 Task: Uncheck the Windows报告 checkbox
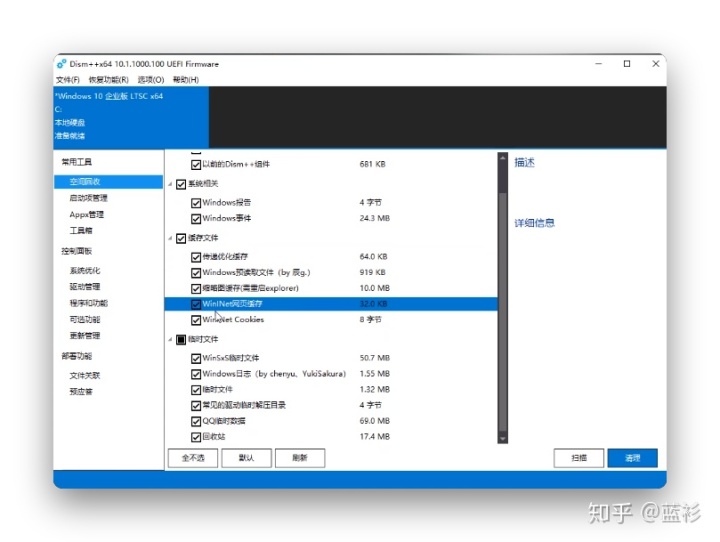(x=196, y=203)
